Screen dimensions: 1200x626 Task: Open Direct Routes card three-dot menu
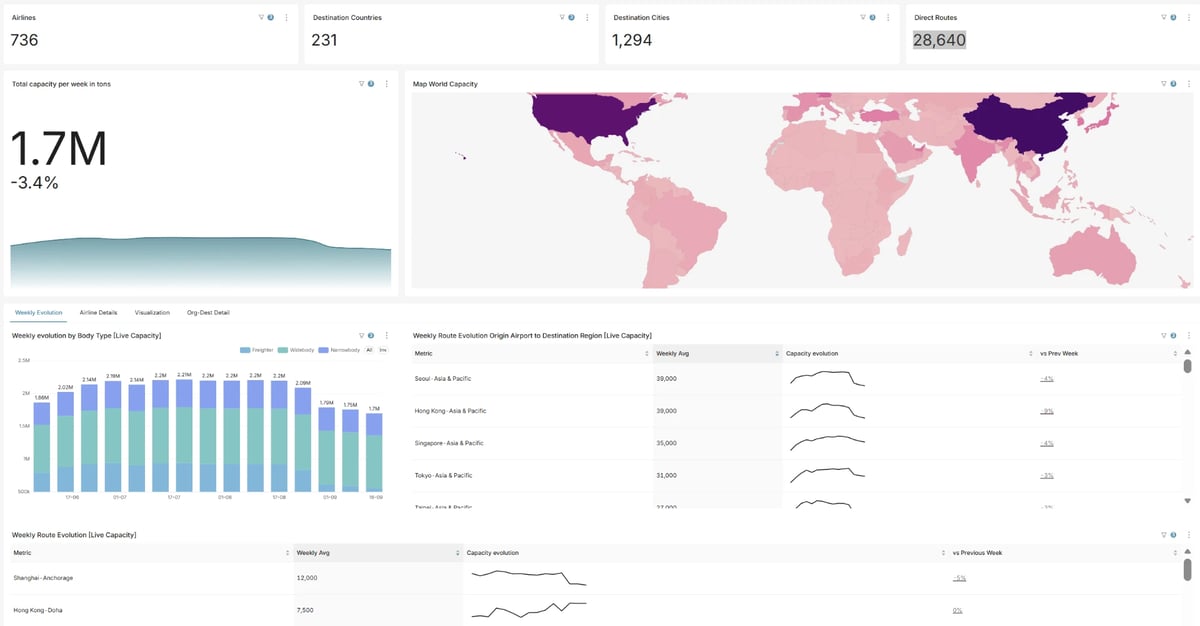[x=1189, y=17]
